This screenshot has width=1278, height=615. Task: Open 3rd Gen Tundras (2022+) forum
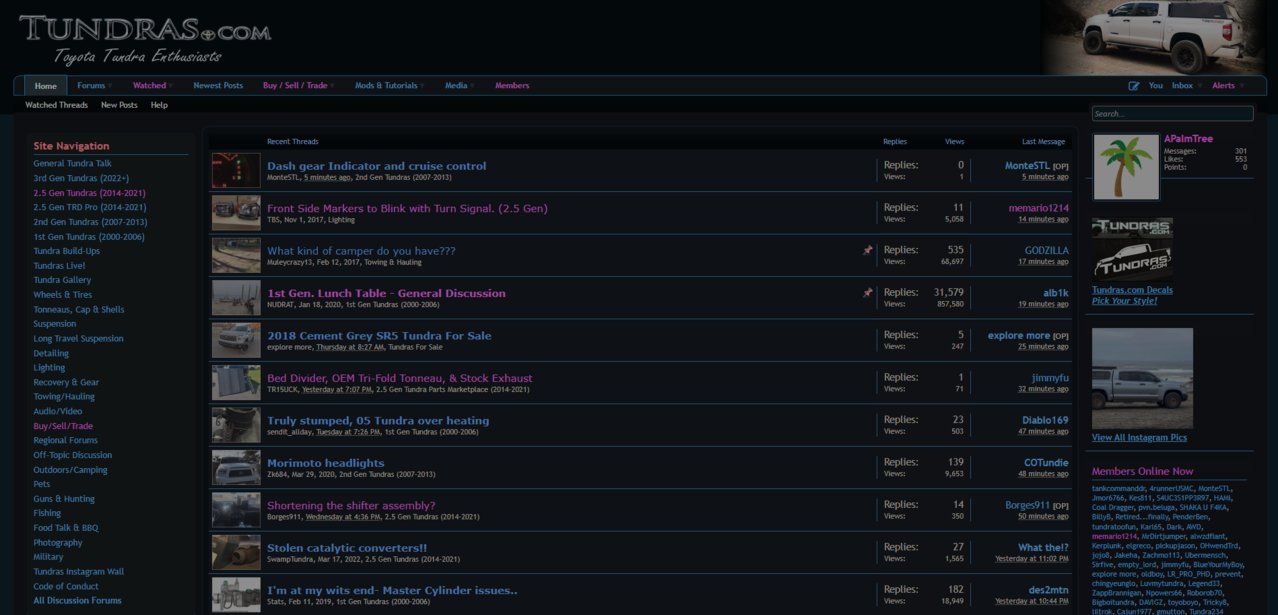81,178
